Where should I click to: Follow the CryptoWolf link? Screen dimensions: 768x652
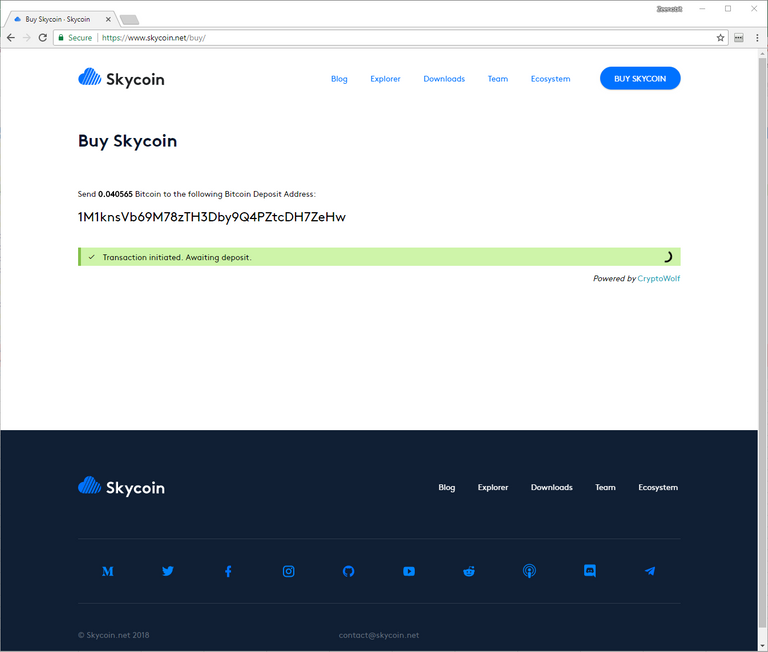click(x=658, y=278)
